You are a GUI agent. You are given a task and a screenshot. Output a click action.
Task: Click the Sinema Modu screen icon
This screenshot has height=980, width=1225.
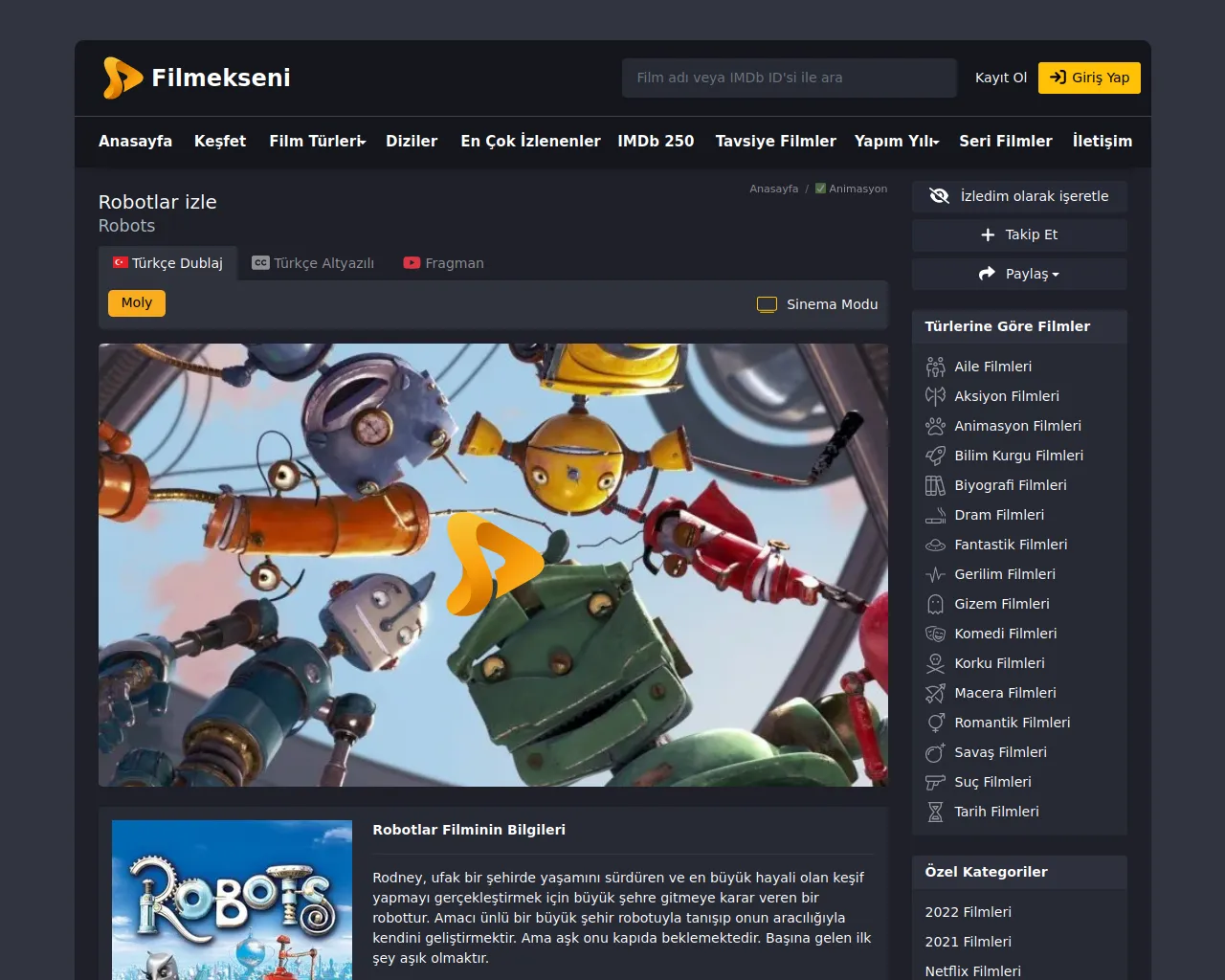767,304
